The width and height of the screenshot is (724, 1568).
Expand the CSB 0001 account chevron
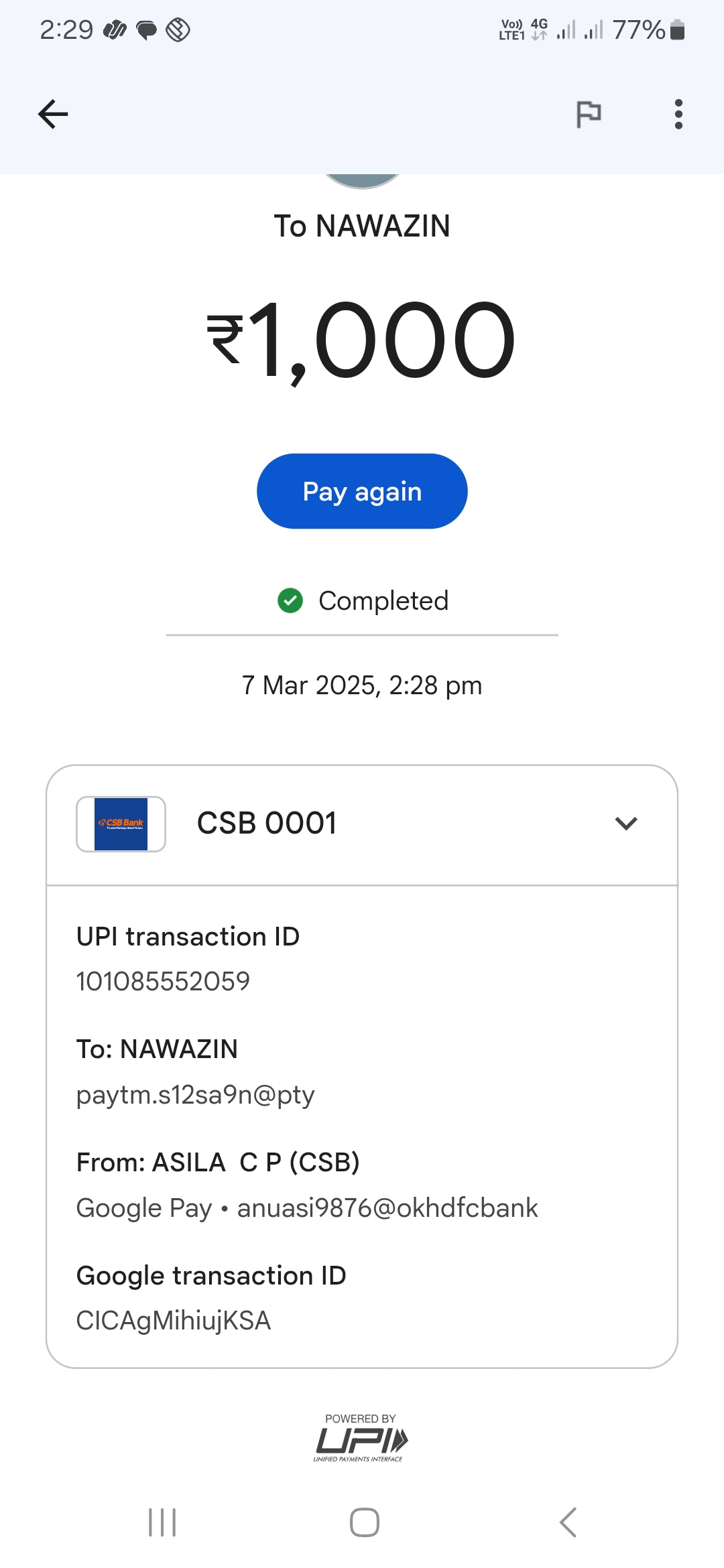click(626, 824)
